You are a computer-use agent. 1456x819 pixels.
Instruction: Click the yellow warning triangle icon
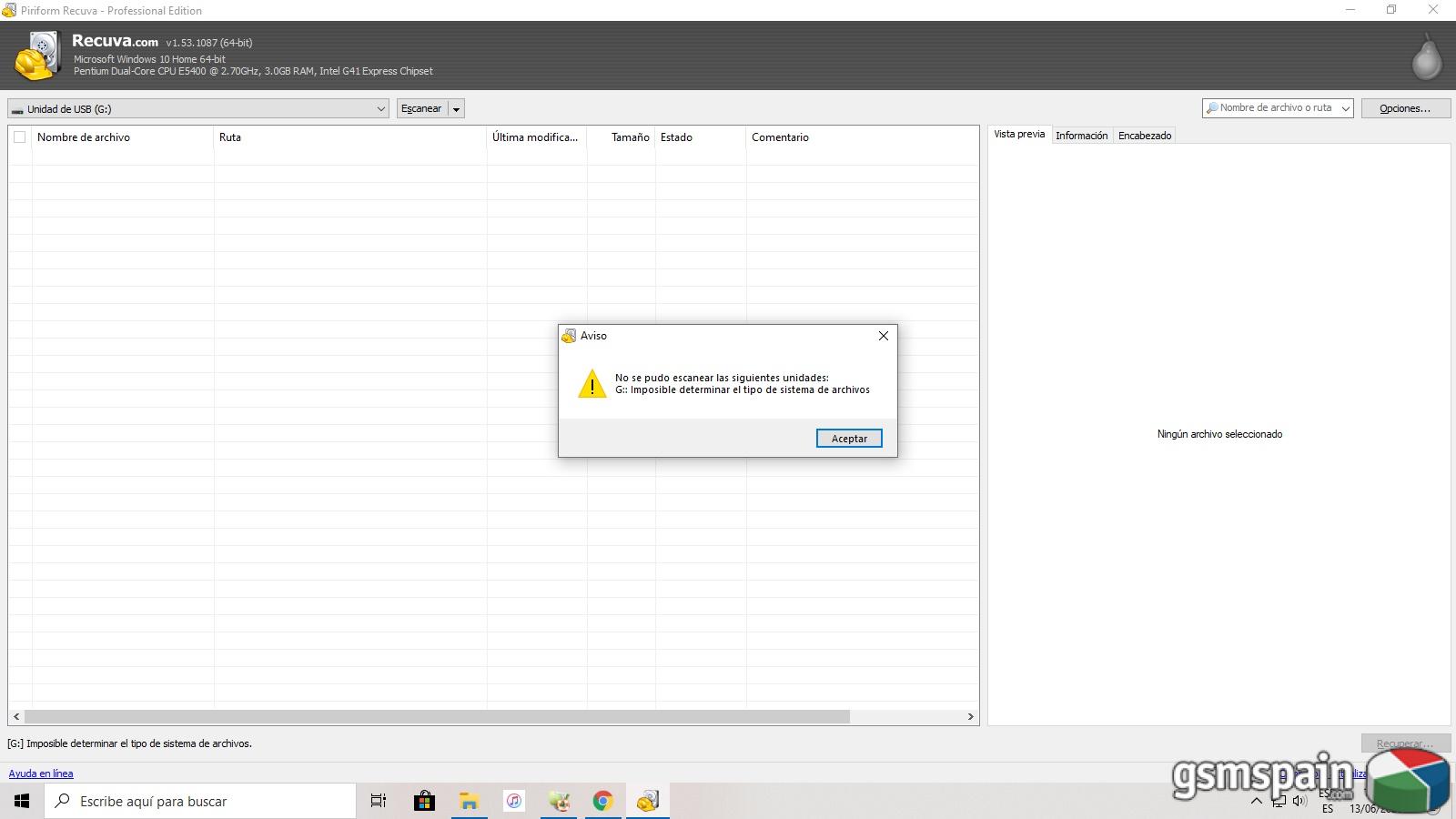pyautogui.click(x=592, y=384)
